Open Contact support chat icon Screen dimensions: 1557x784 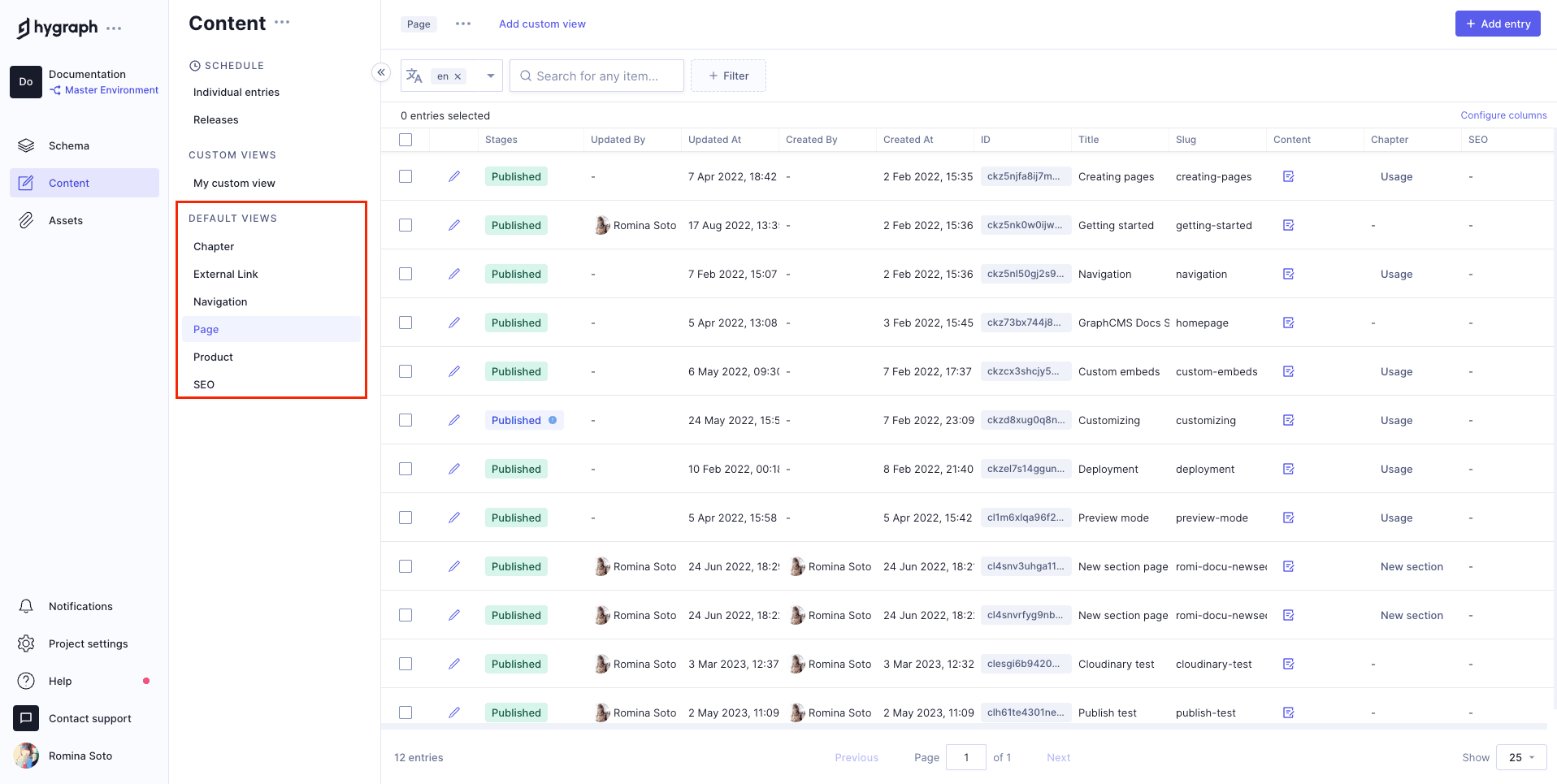(25, 718)
